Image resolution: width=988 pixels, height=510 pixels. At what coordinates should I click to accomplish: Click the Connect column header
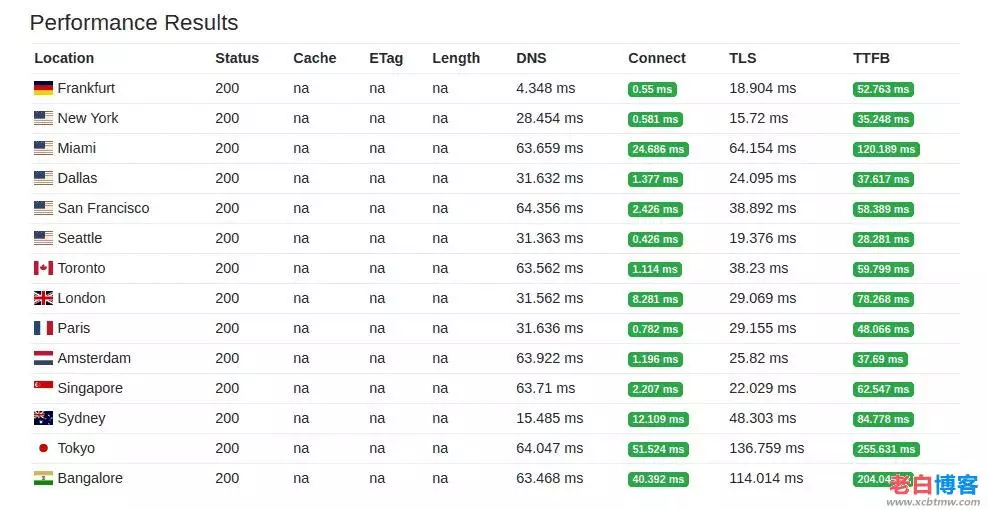(x=657, y=58)
